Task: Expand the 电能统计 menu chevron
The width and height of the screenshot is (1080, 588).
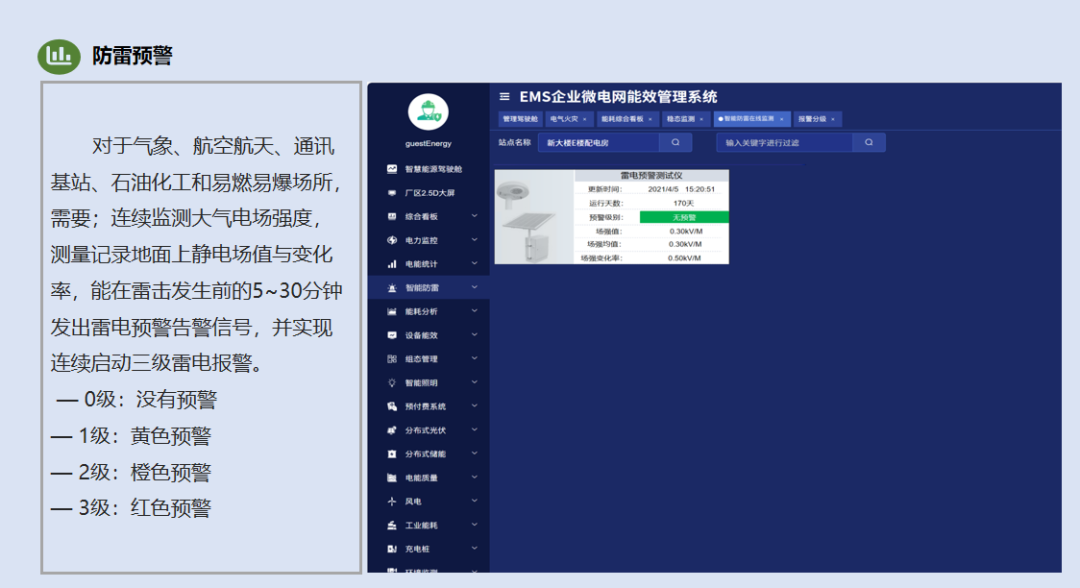Action: [475, 264]
